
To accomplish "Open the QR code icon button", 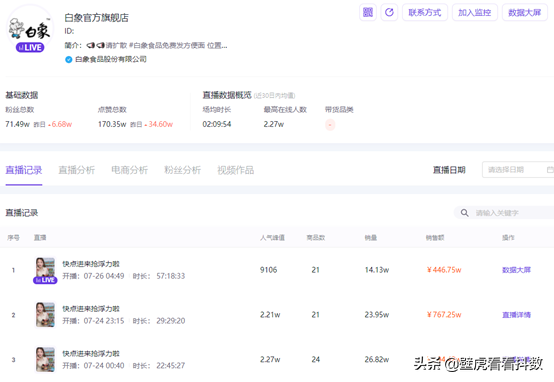I will [368, 12].
